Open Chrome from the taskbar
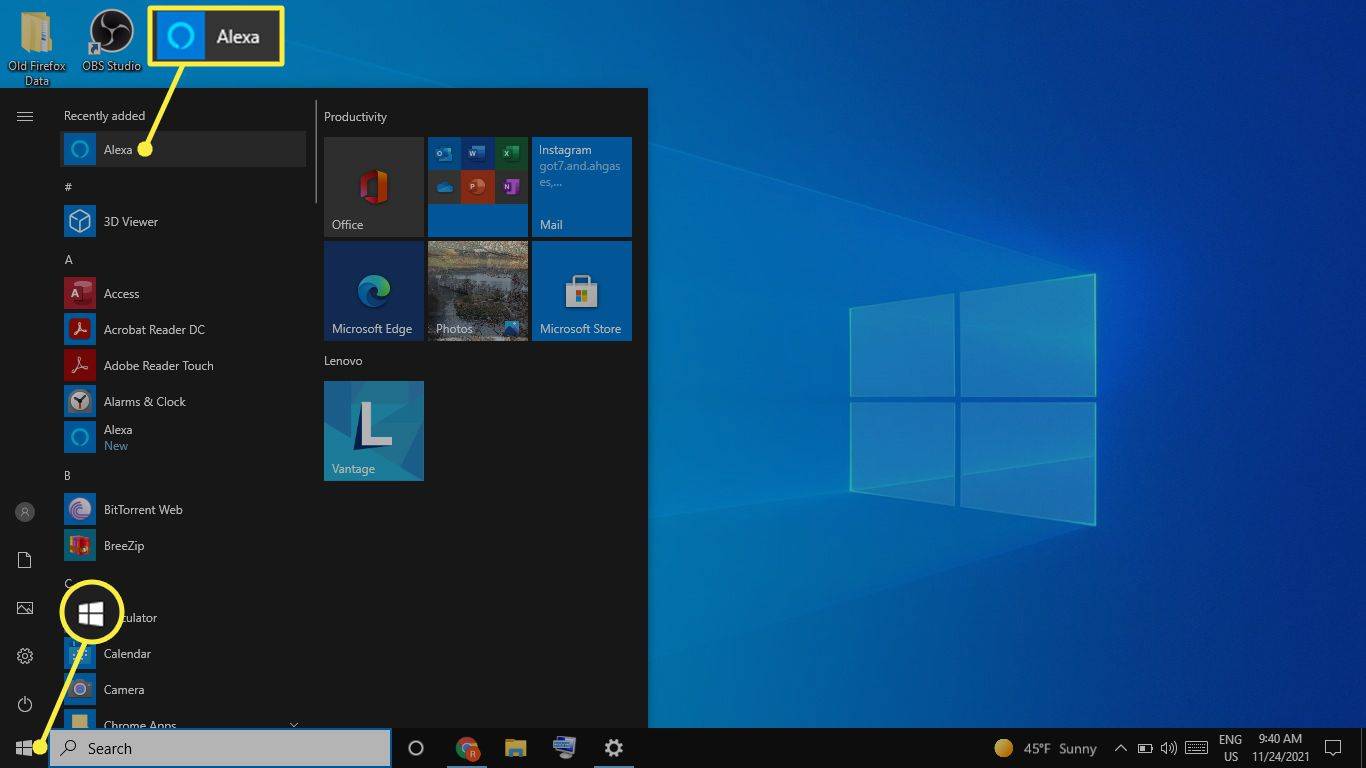This screenshot has height=768, width=1366. tap(467, 748)
